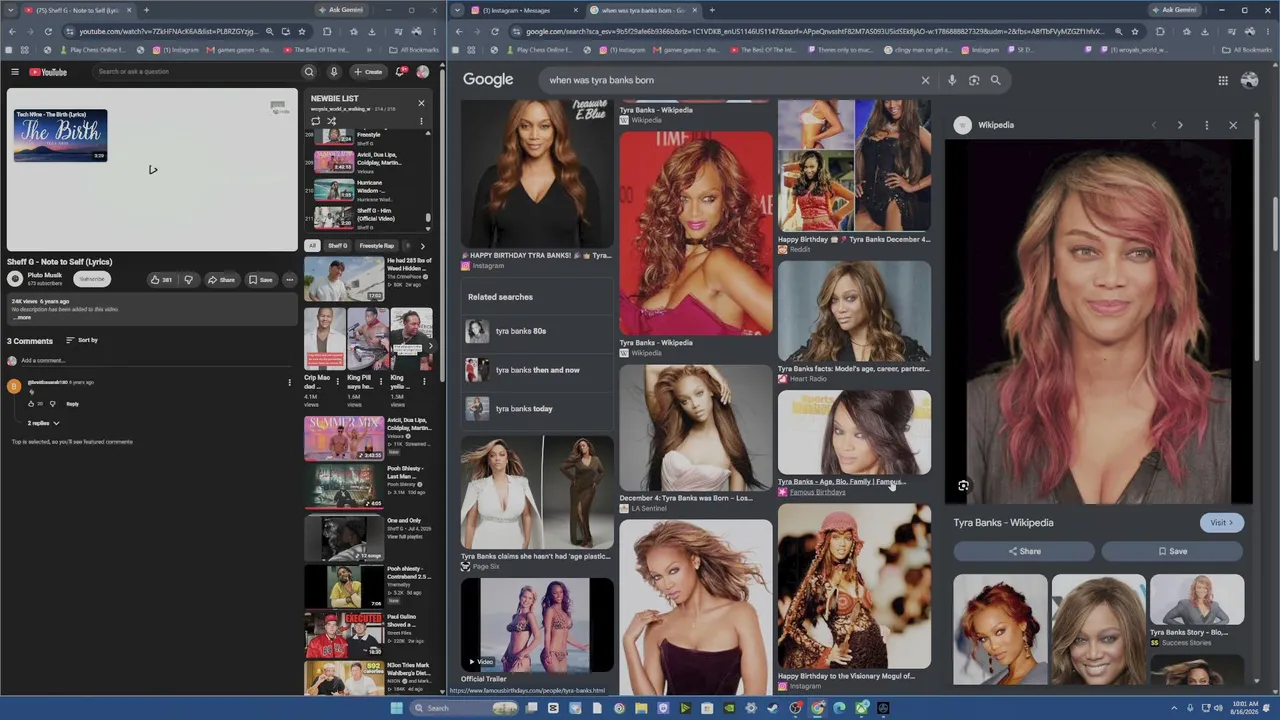Go to the next image in preview panel
The height and width of the screenshot is (720, 1280).
pos(1180,125)
